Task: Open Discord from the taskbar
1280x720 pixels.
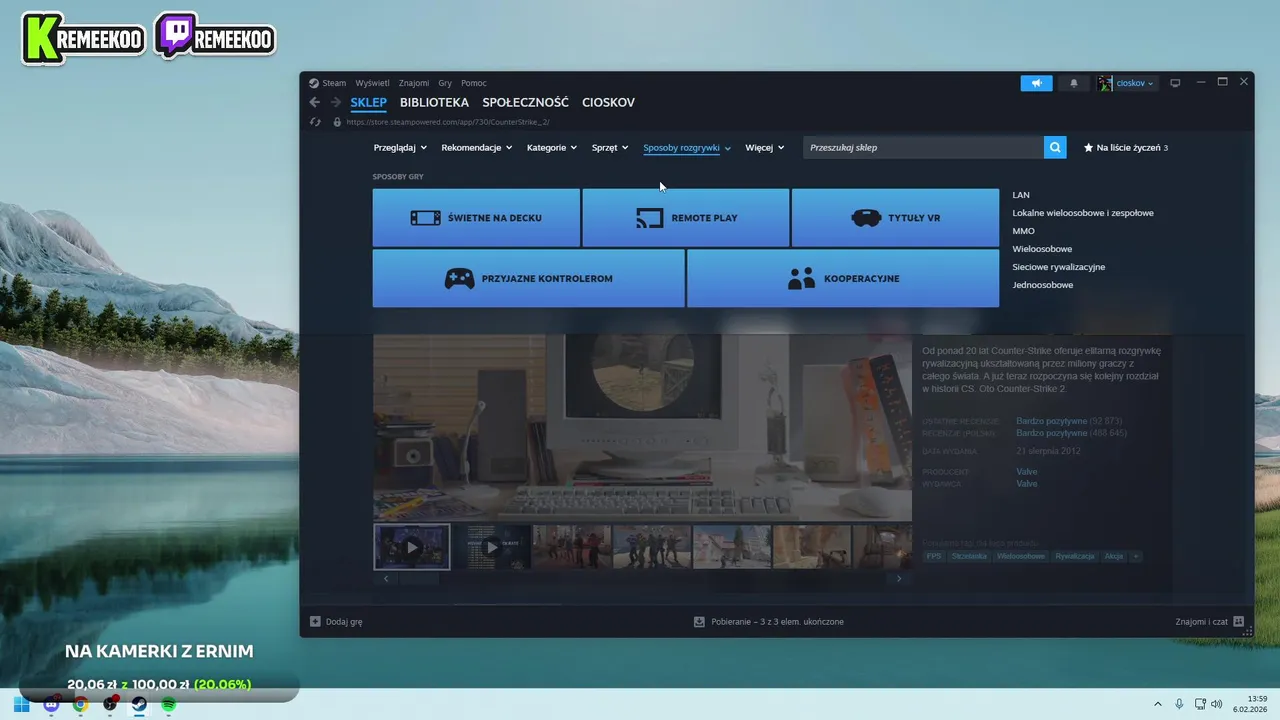Action: [51, 704]
